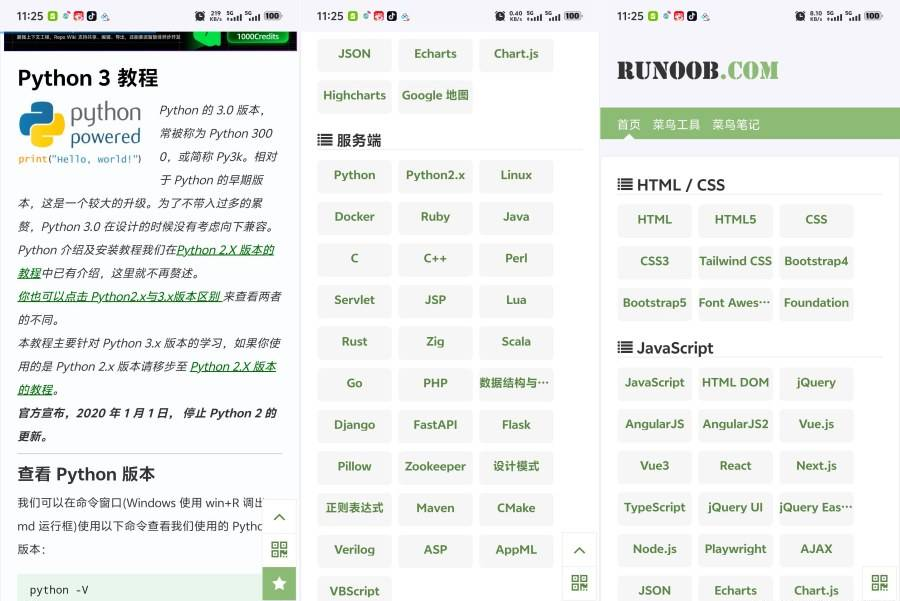
Task: Select the Rust tutorial
Action: click(354, 342)
